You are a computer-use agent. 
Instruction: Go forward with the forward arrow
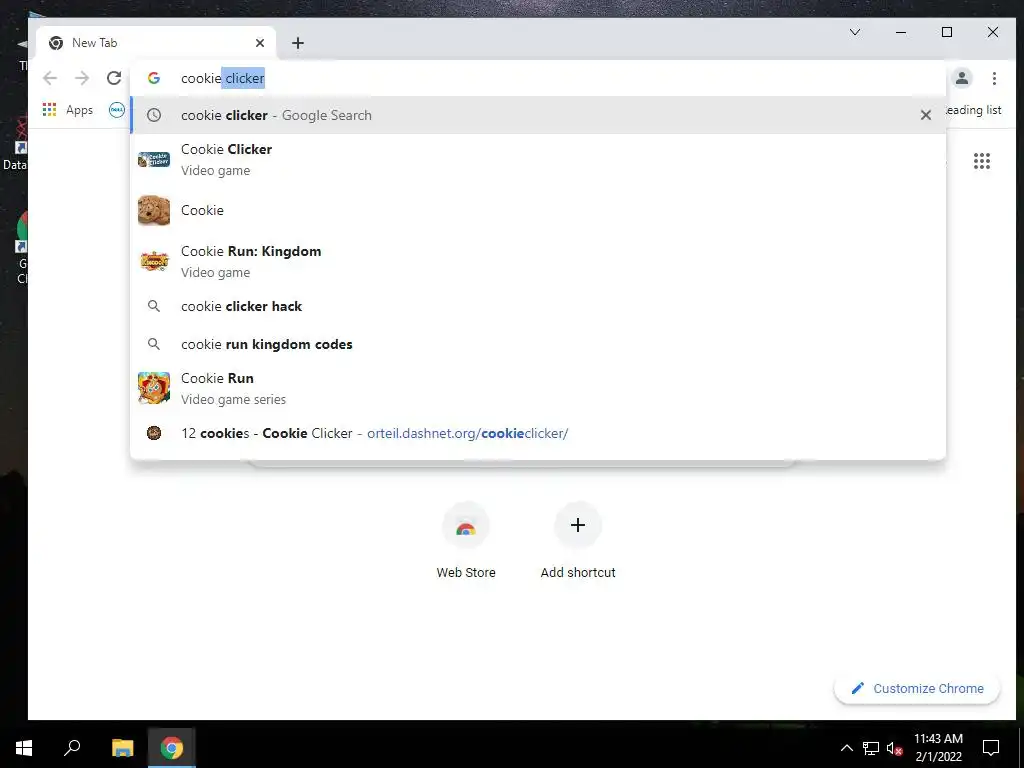(x=82, y=78)
